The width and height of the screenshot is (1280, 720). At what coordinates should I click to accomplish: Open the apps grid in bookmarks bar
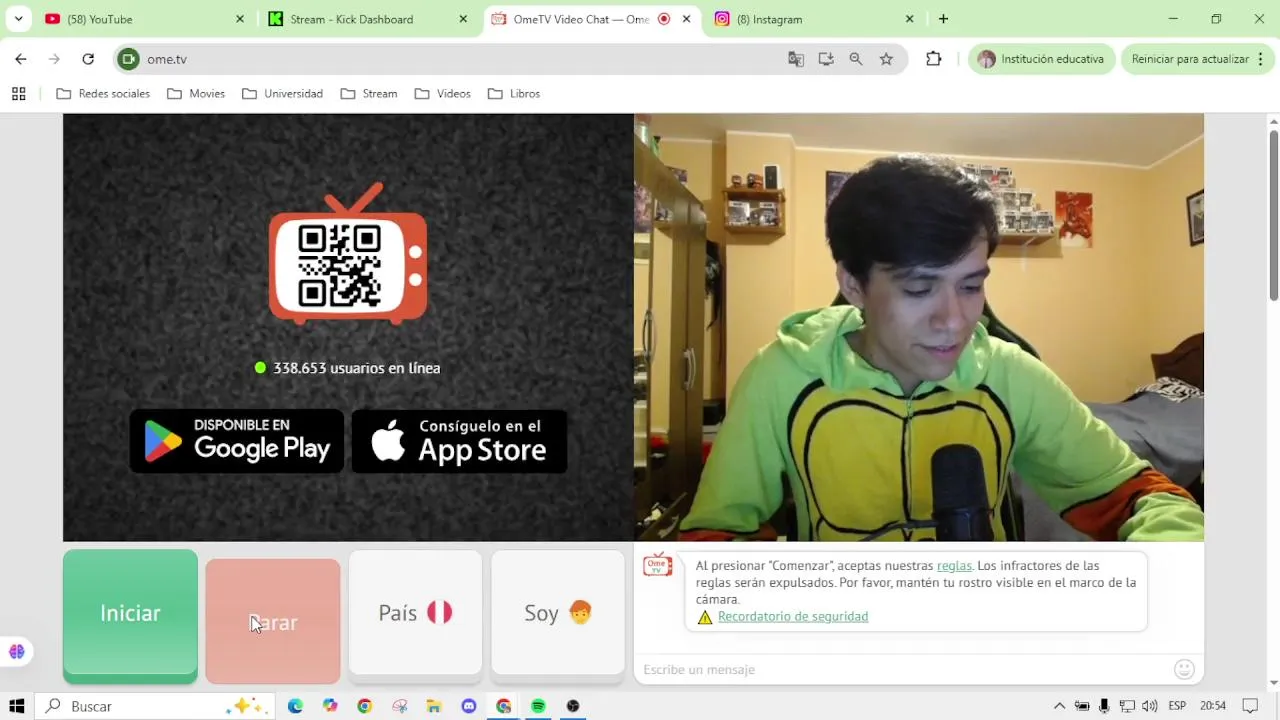pyautogui.click(x=18, y=94)
